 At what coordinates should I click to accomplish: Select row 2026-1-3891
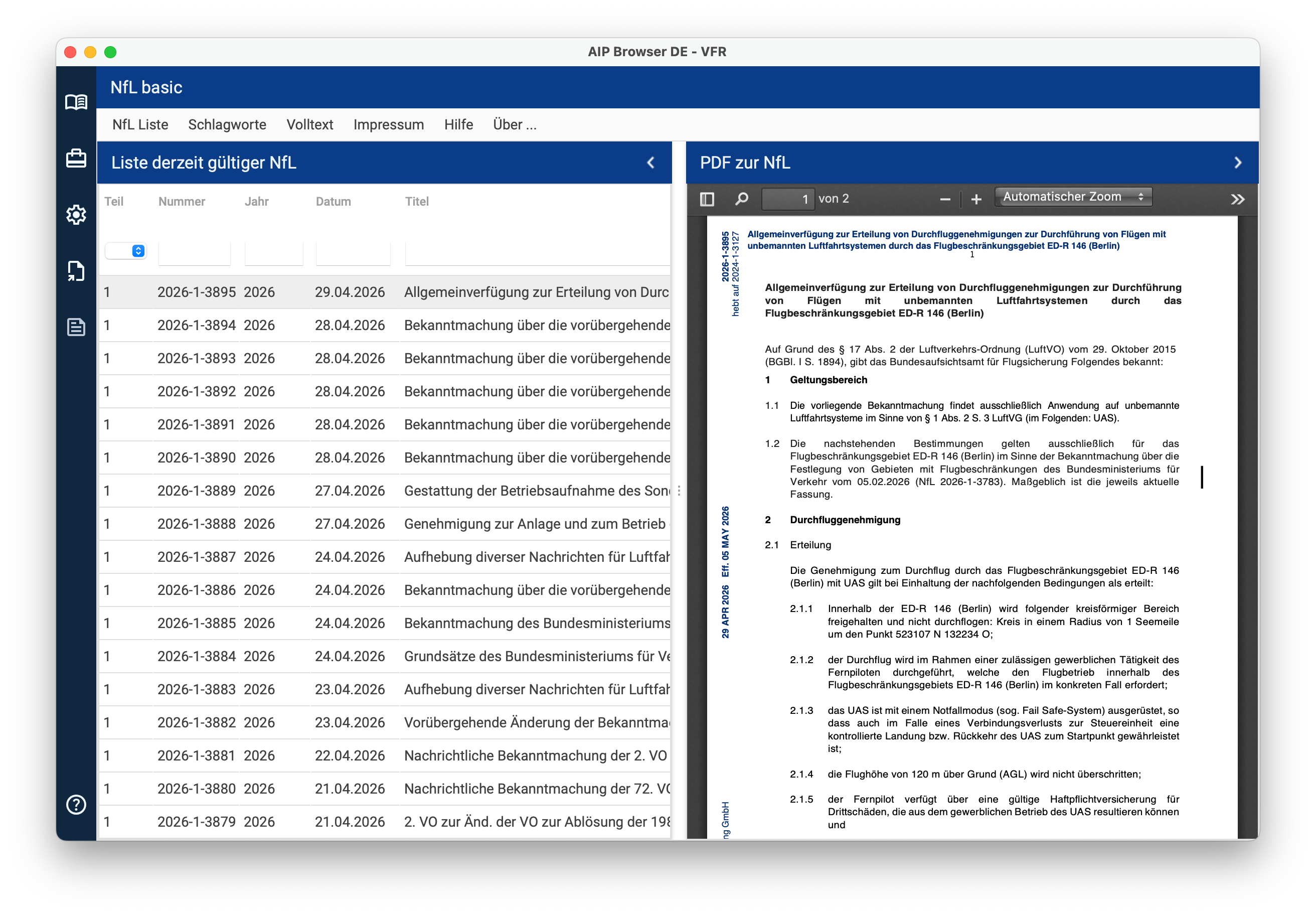pyautogui.click(x=385, y=425)
